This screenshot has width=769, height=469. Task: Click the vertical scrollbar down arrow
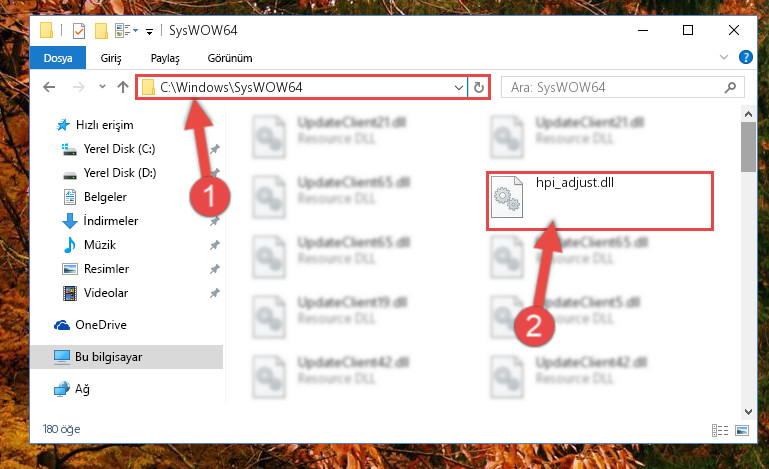pos(748,411)
